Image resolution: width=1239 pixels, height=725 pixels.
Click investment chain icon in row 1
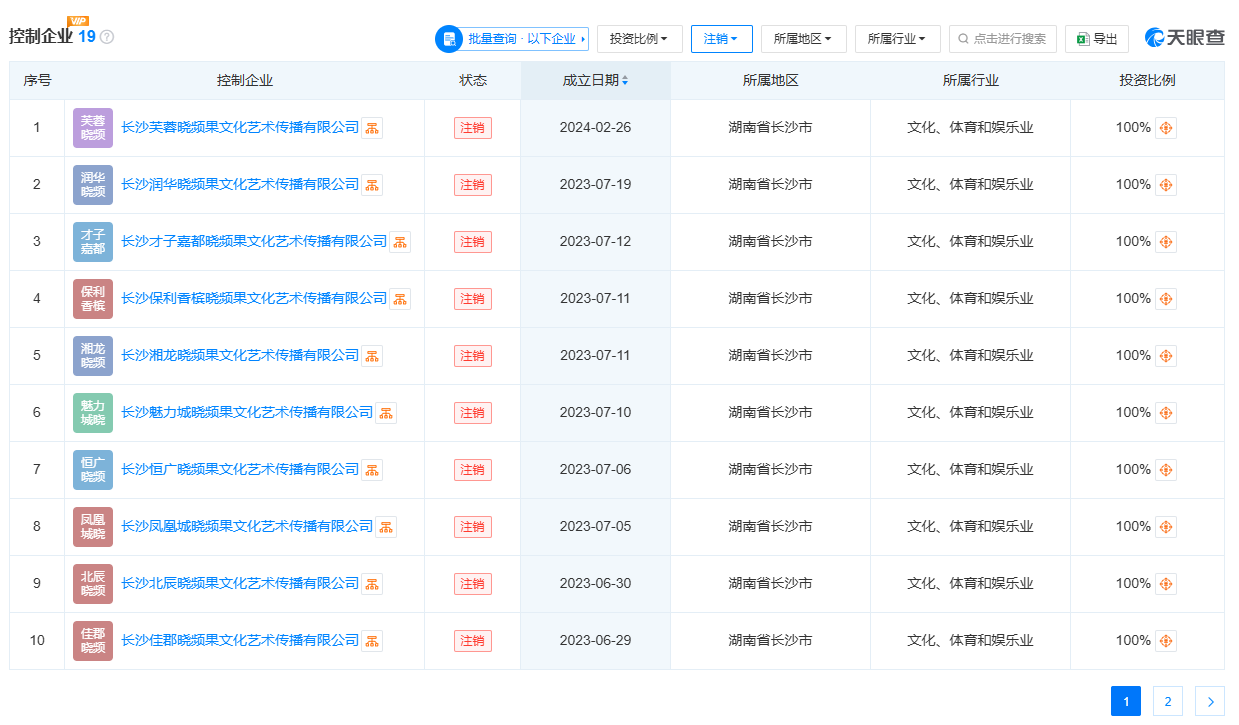pos(1166,128)
